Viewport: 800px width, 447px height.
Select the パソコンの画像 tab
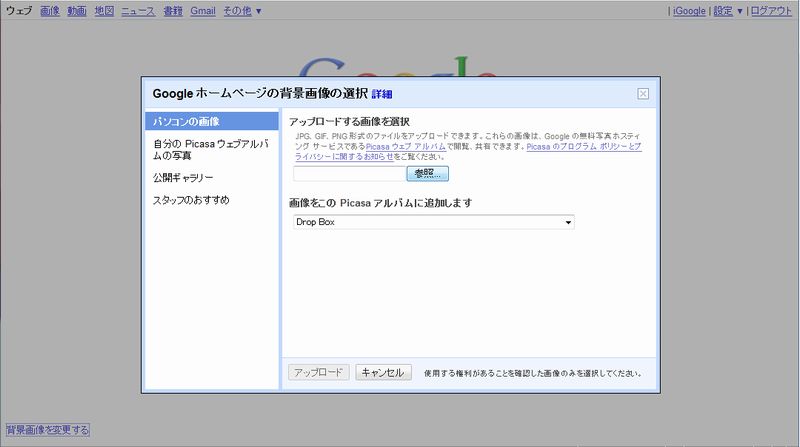tap(212, 121)
